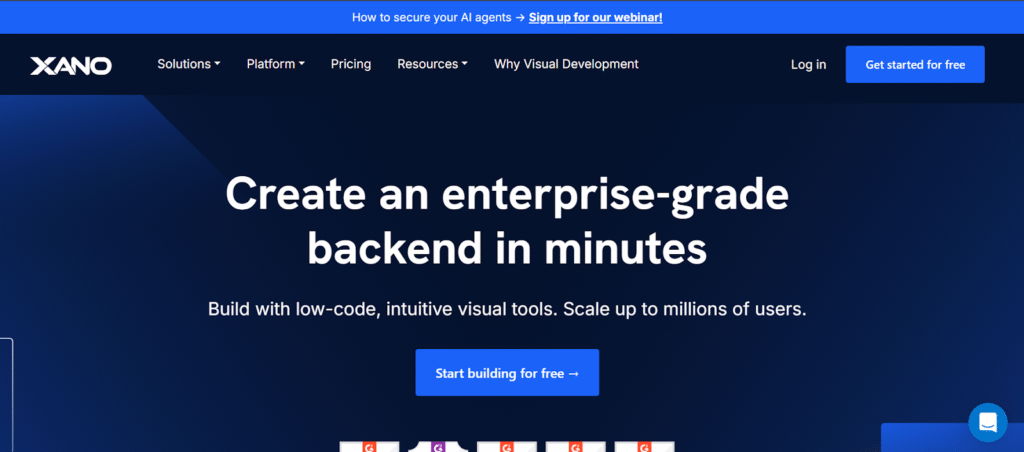
Task: Click Get started for free button
Action: tap(915, 65)
